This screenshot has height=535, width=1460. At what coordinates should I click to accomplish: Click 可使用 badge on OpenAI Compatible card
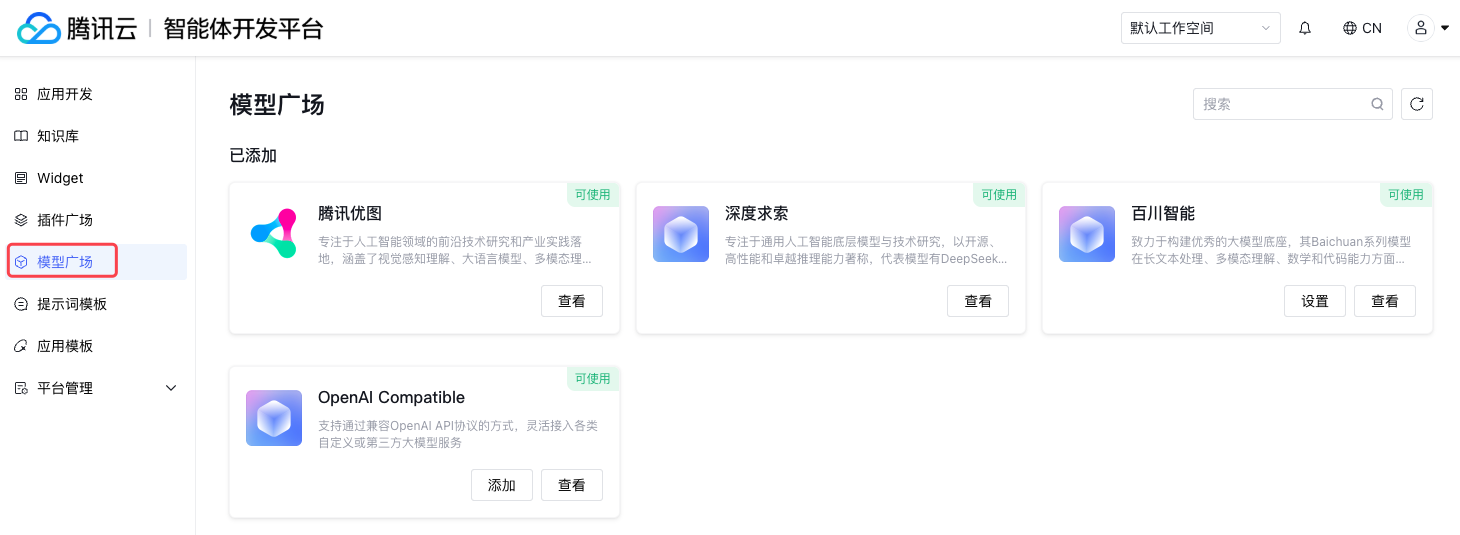[x=593, y=379]
